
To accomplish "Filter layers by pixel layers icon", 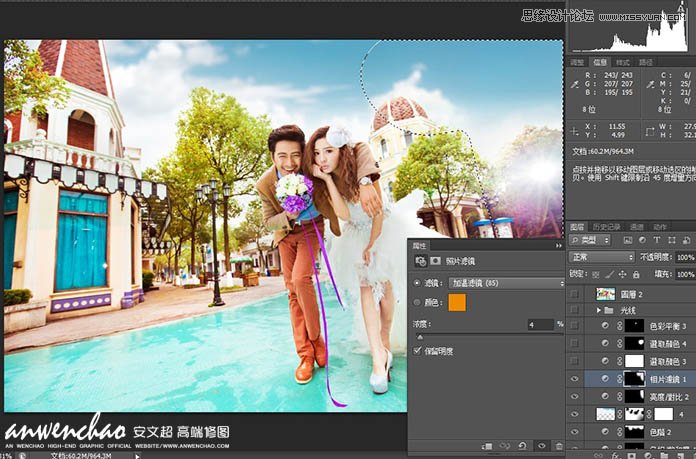I will point(628,240).
